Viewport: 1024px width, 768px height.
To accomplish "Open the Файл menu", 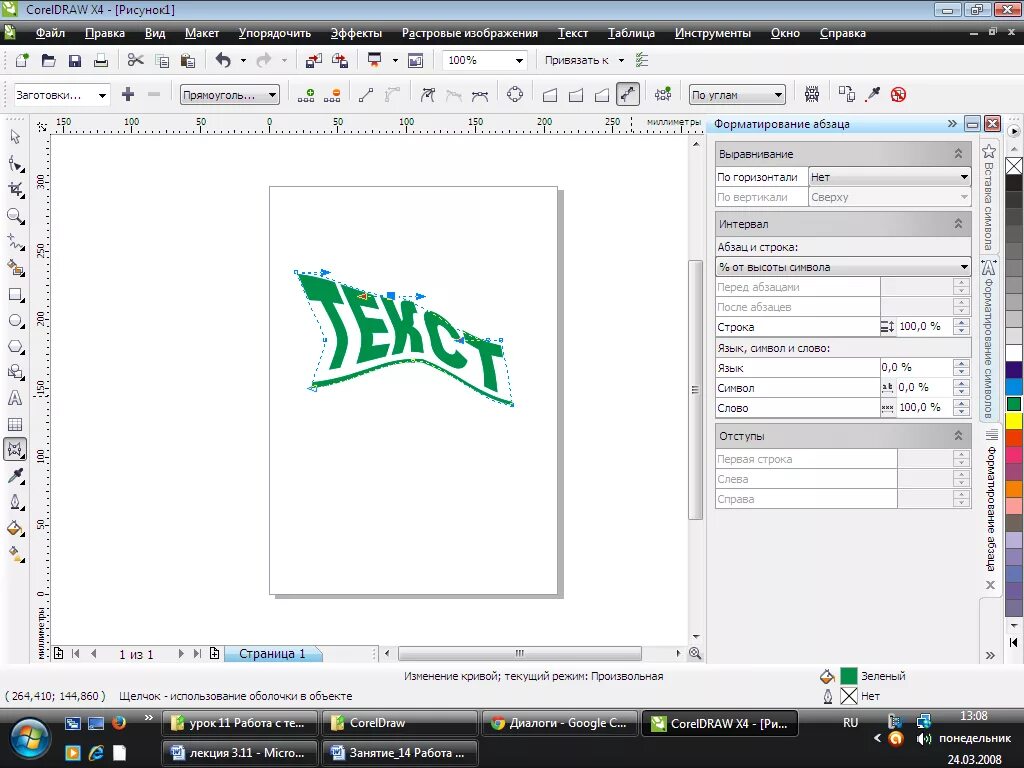I will click(50, 33).
